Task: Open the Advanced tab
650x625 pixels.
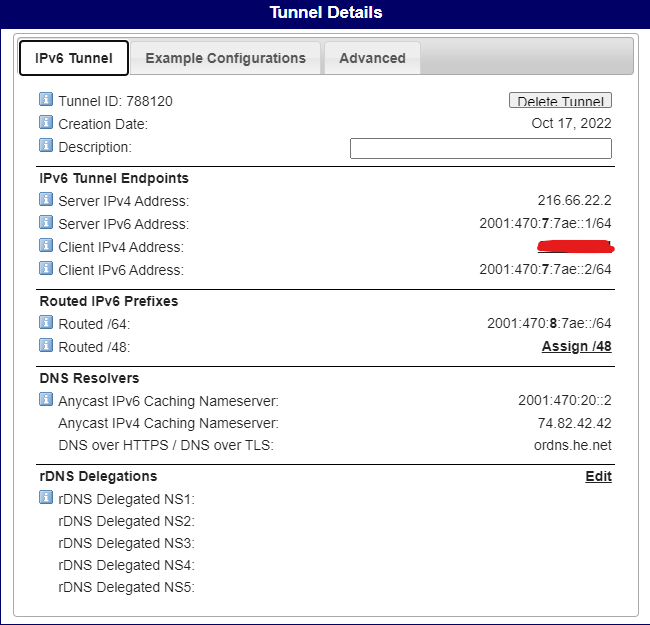Action: tap(372, 58)
